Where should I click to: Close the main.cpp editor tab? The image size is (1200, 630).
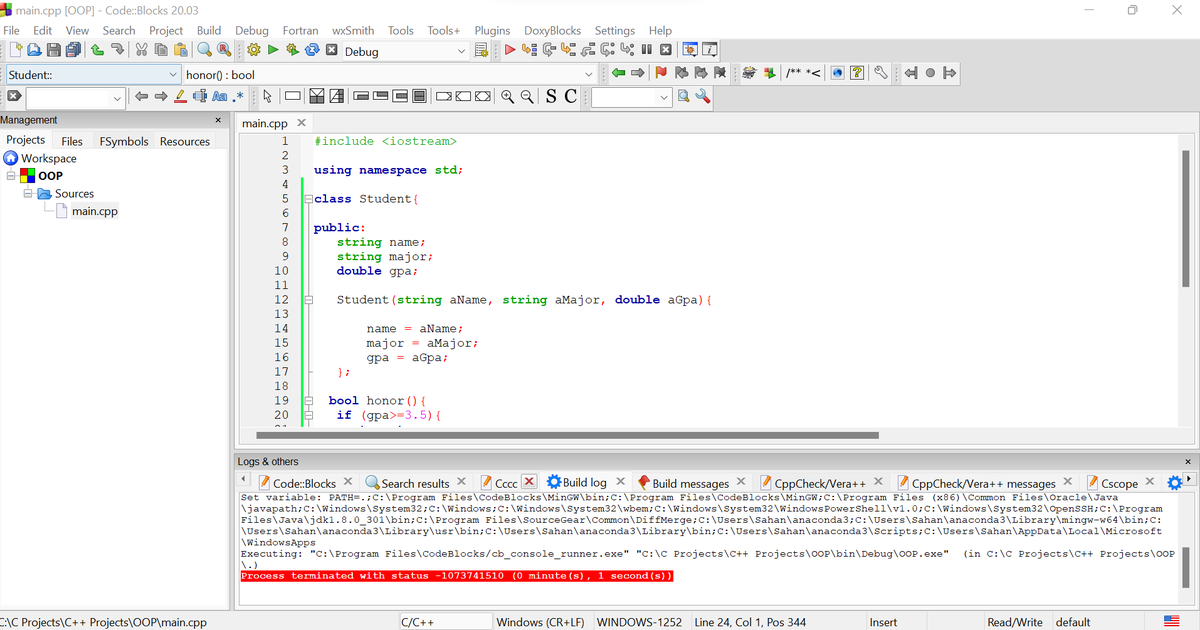[x=301, y=122]
